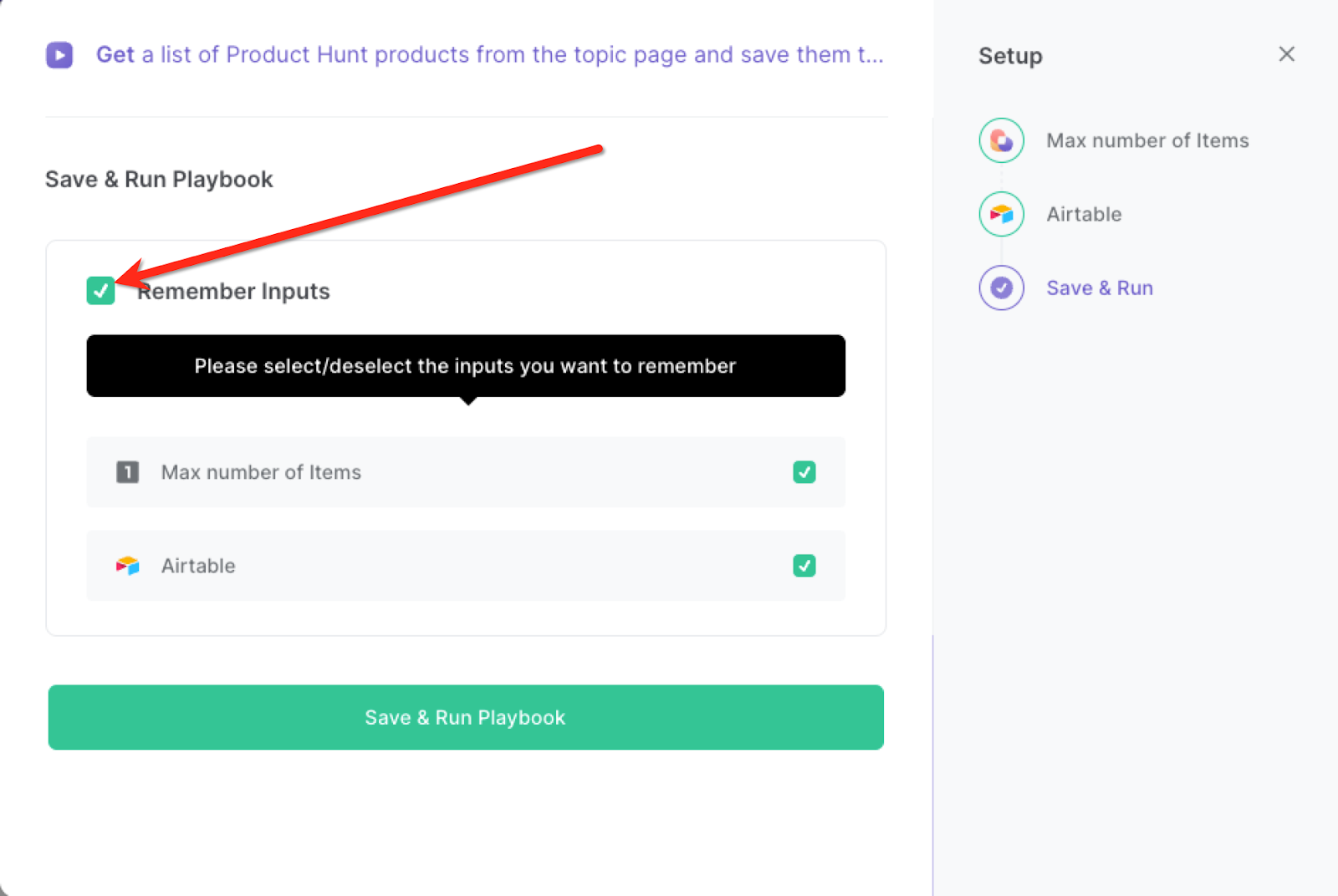Screen dimensions: 1338x896
Task: Click the number icon beside Max number of Items
Action: point(127,472)
